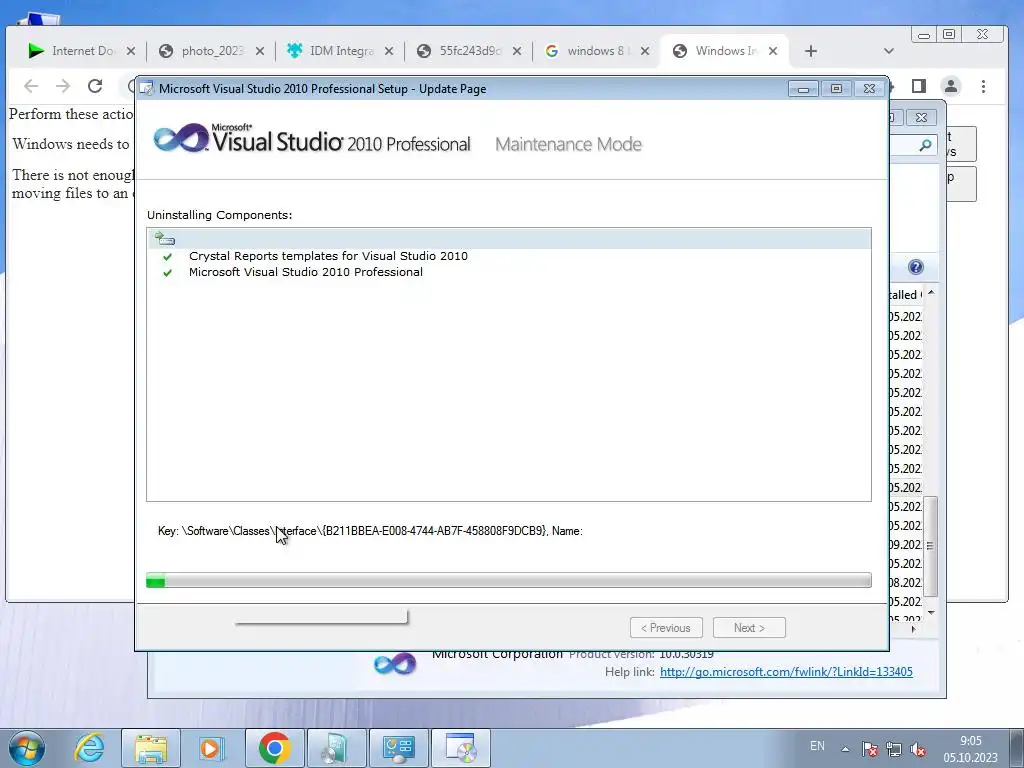Open Chrome three-dot menu
The height and width of the screenshot is (768, 1024).
point(984,86)
